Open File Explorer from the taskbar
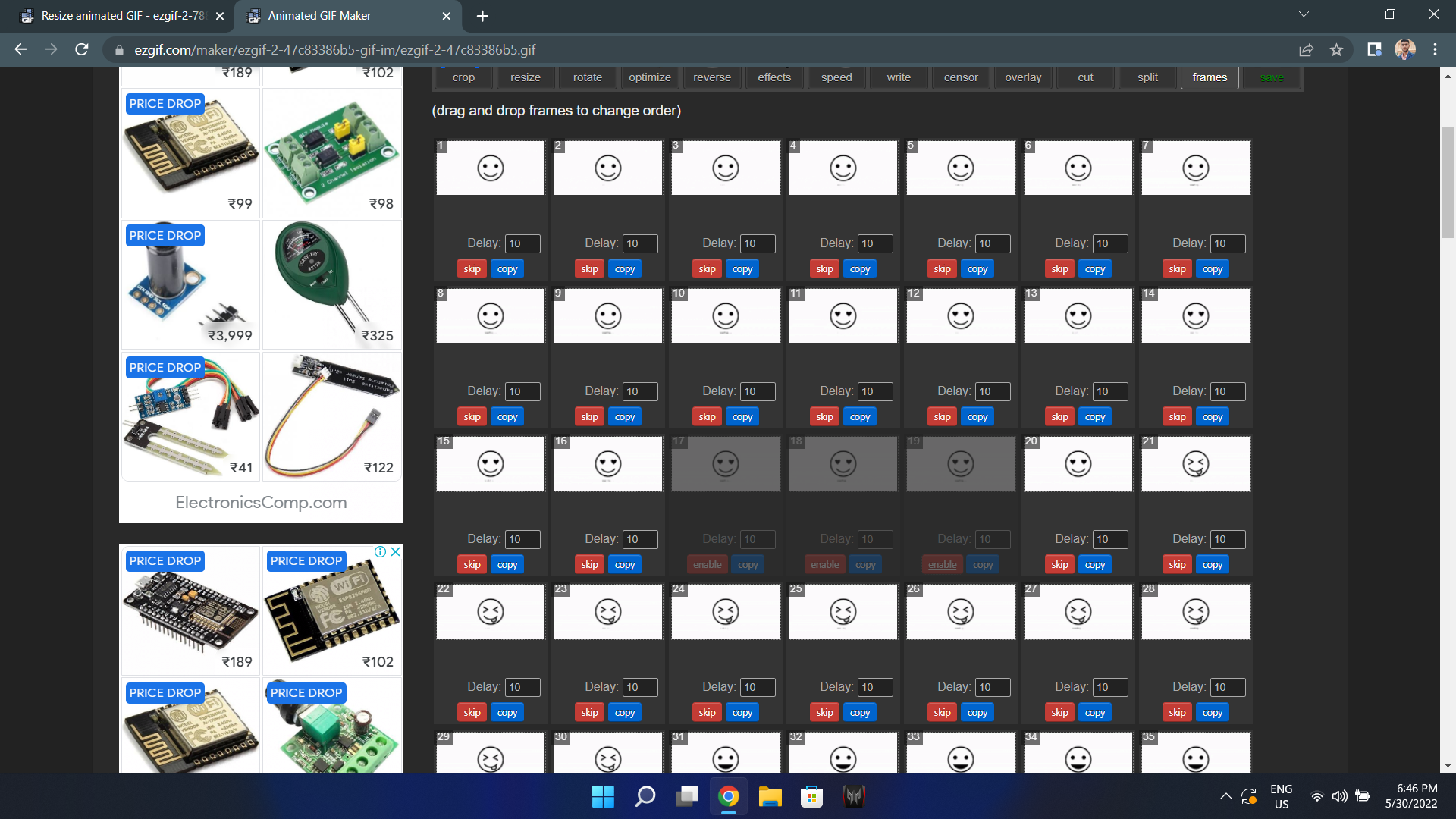This screenshot has width=1456, height=819. (x=770, y=797)
